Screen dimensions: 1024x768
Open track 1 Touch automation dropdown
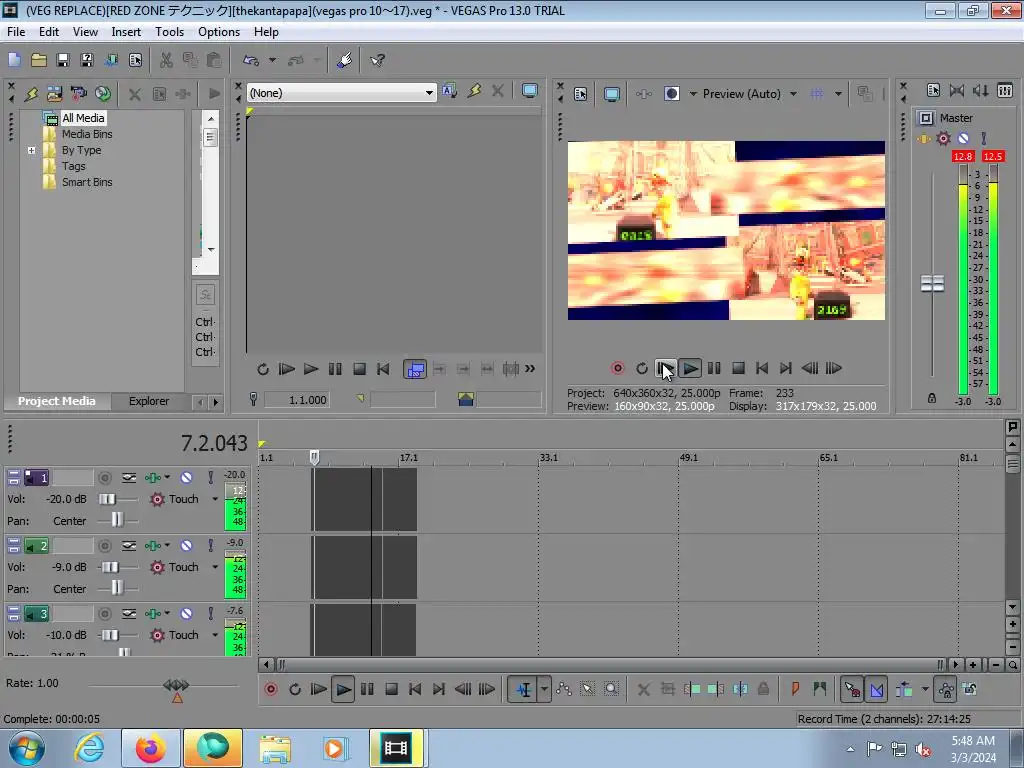pos(215,499)
